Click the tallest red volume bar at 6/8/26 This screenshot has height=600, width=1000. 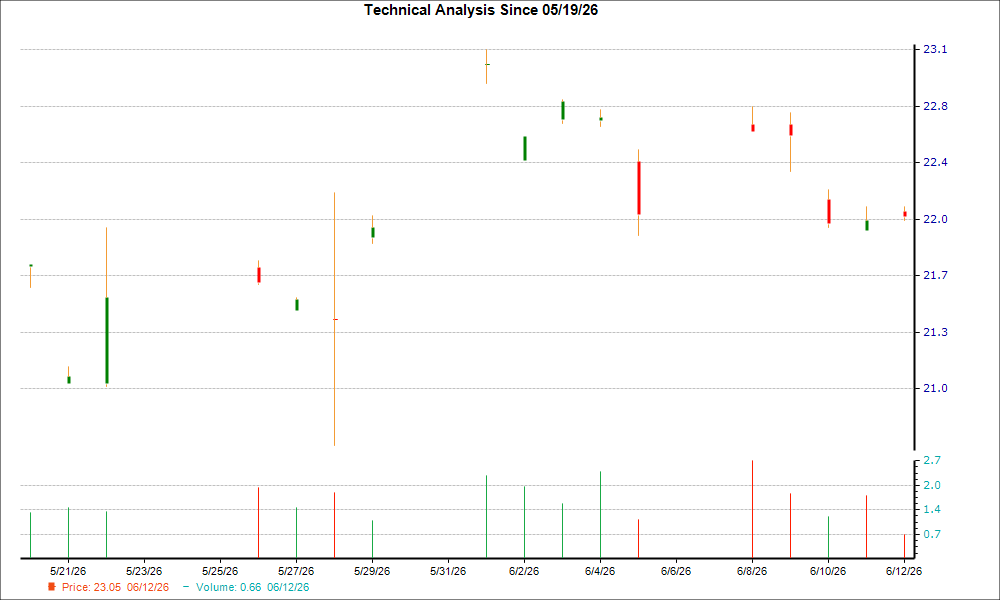click(x=753, y=509)
